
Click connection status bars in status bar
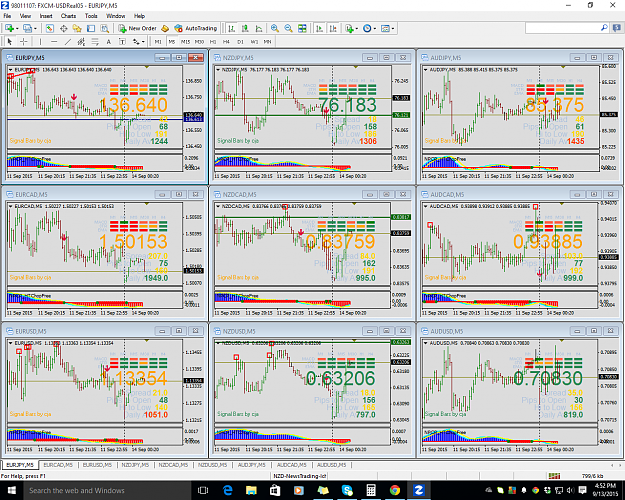(x=554, y=476)
